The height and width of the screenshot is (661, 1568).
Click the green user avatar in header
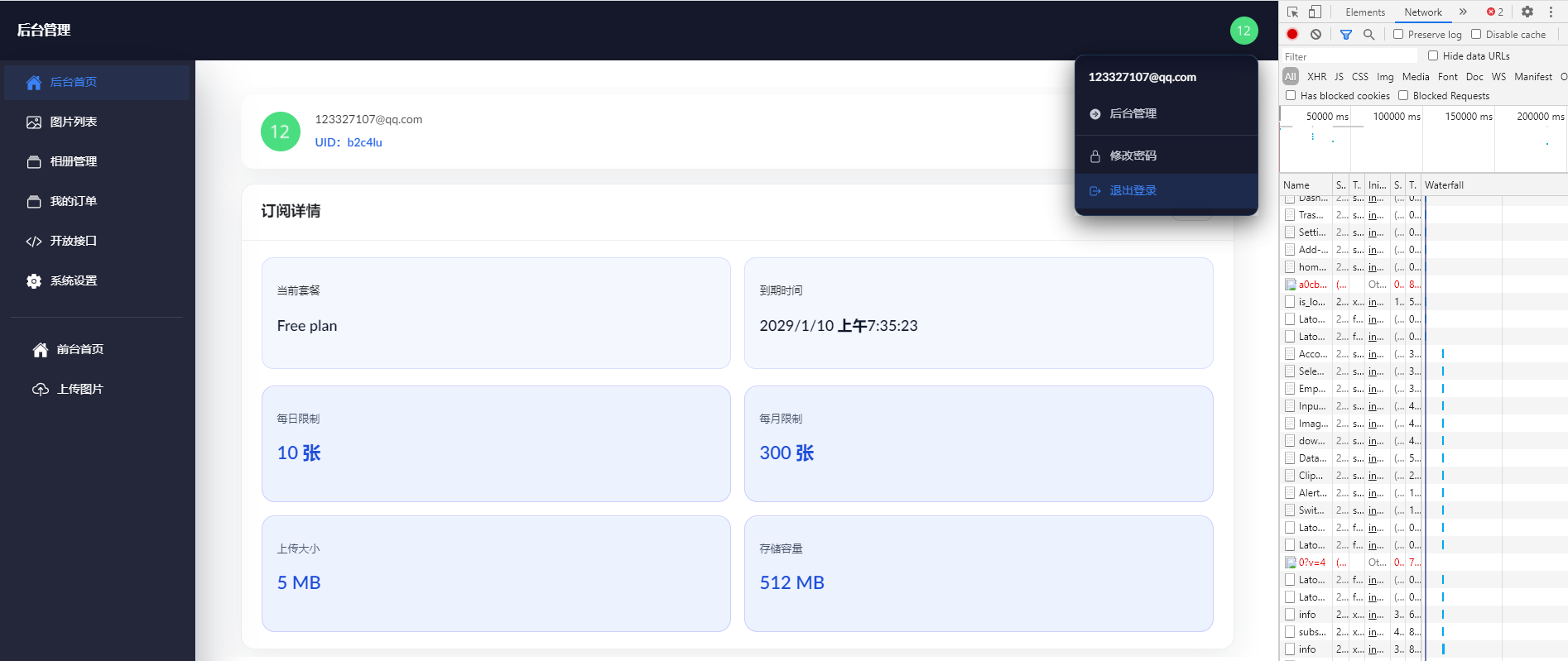tap(1243, 31)
